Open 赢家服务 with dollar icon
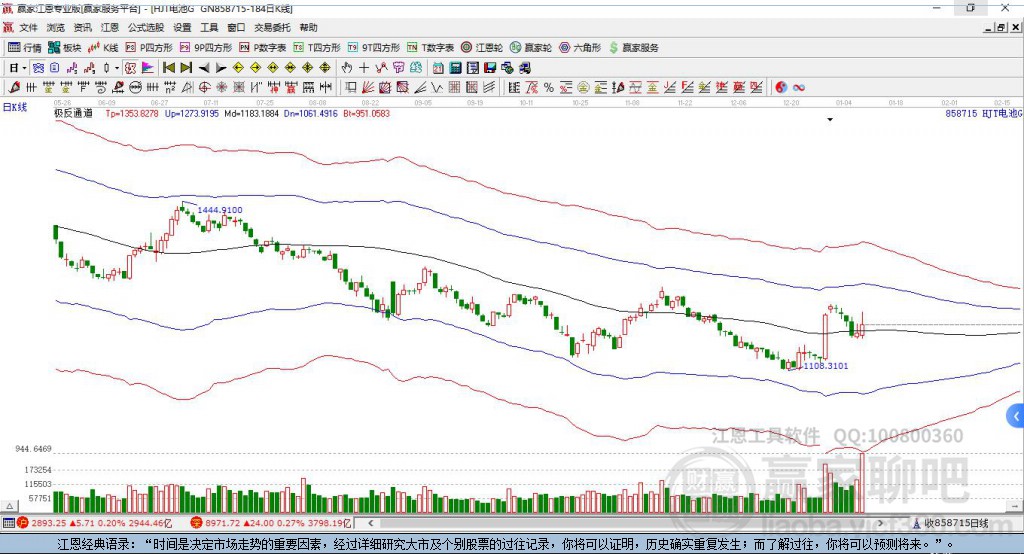The height and width of the screenshot is (554, 1024). pos(634,48)
